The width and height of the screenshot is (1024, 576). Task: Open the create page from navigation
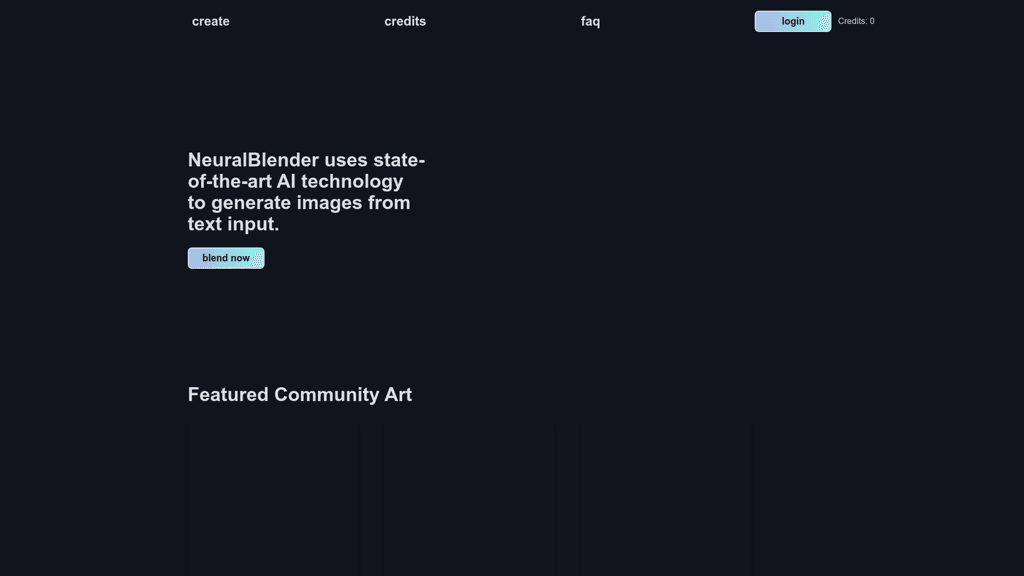(210, 21)
